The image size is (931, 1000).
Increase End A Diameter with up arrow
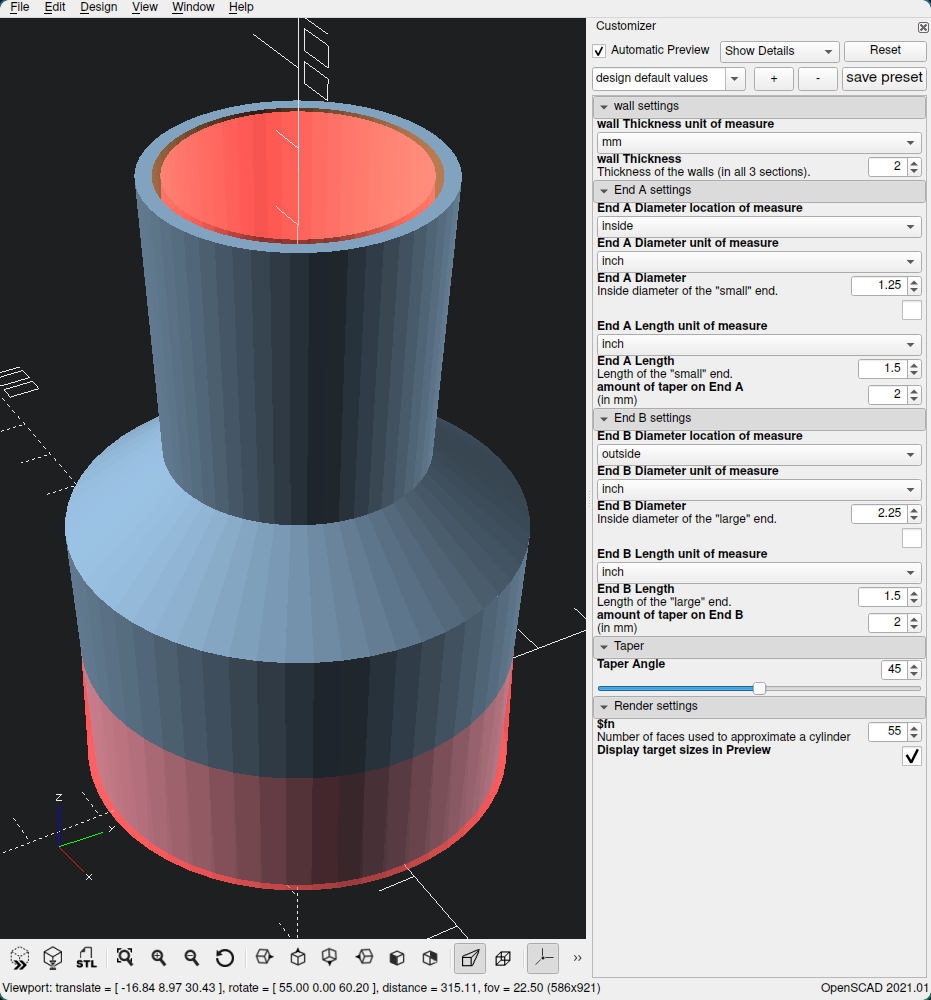(x=914, y=282)
